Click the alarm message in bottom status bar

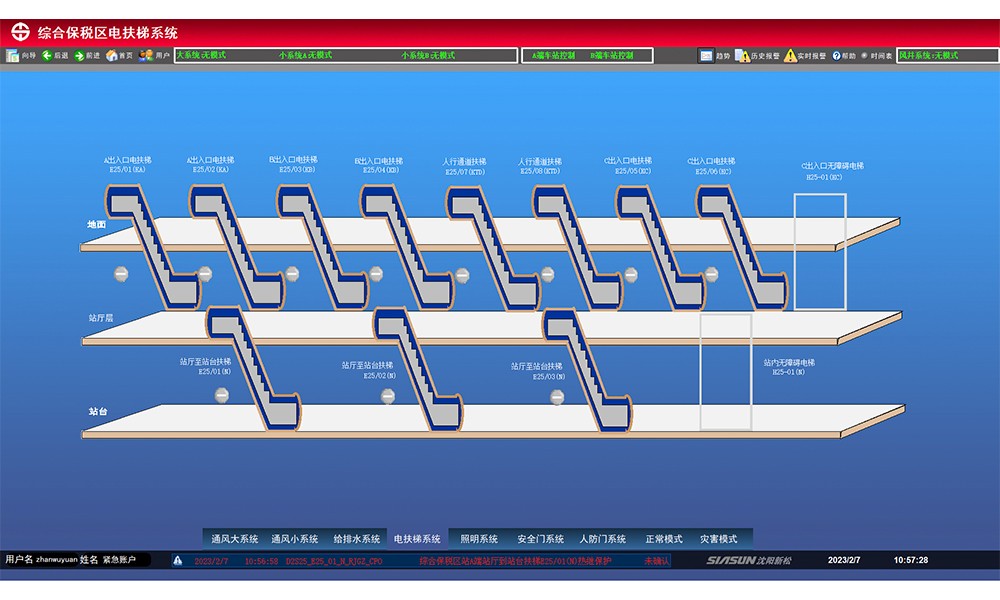(518, 561)
